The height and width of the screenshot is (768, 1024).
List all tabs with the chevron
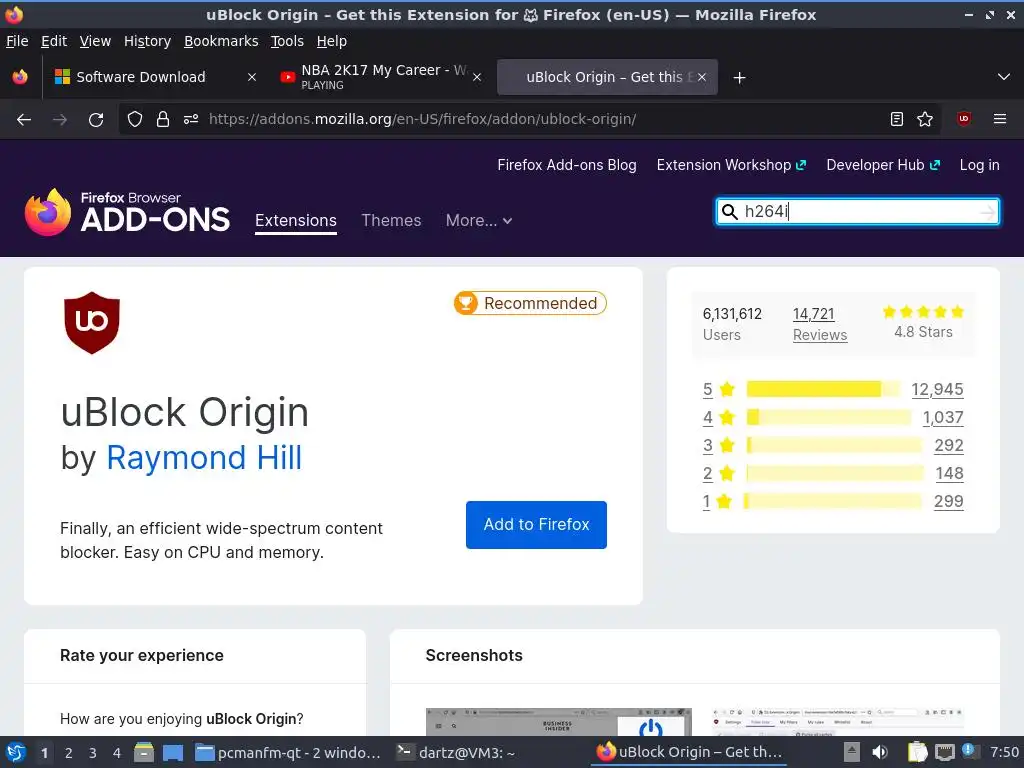pos(1004,77)
